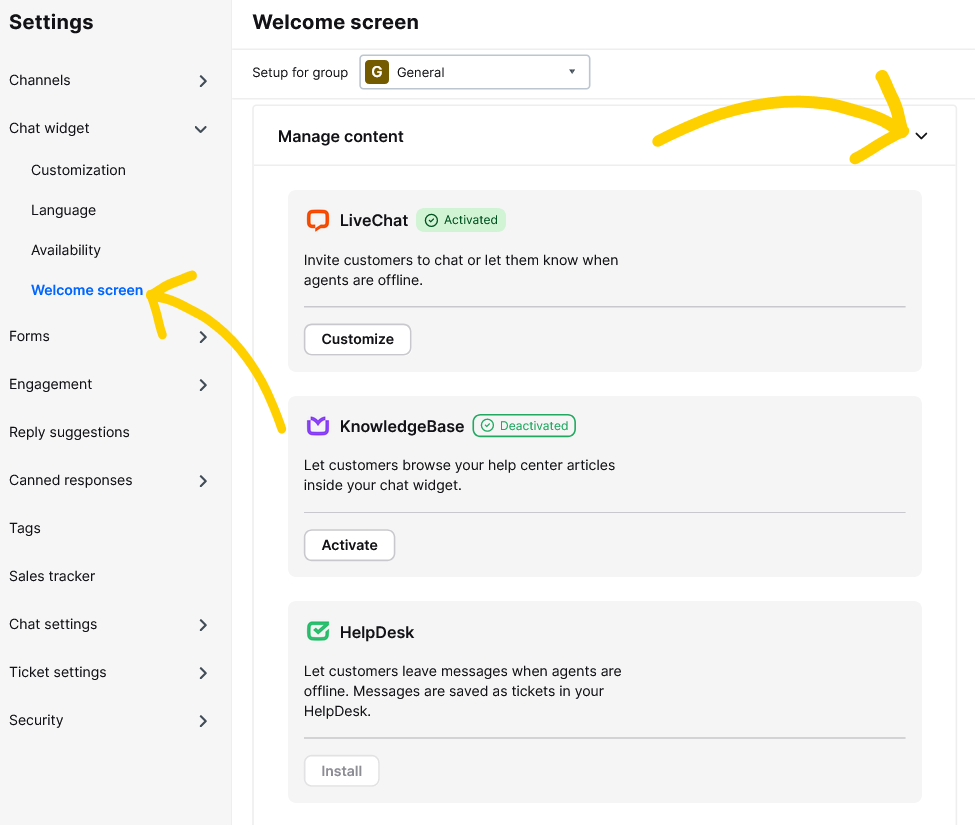The image size is (975, 825).
Task: Select the Canned responses label
Action: [x=71, y=480]
